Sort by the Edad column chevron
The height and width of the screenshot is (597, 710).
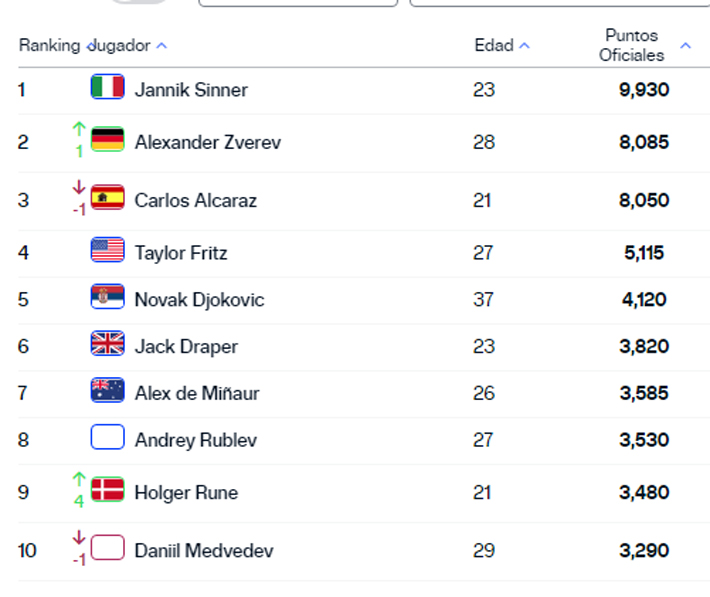point(525,46)
